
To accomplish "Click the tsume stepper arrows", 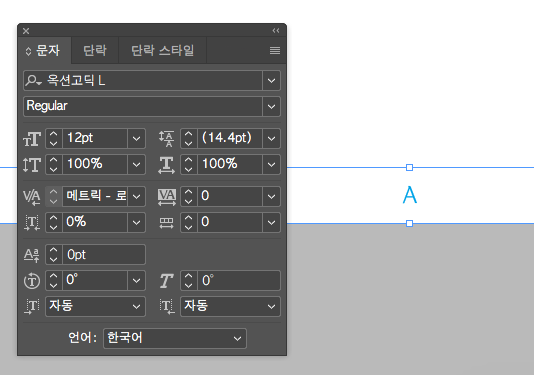I will click(x=53, y=222).
